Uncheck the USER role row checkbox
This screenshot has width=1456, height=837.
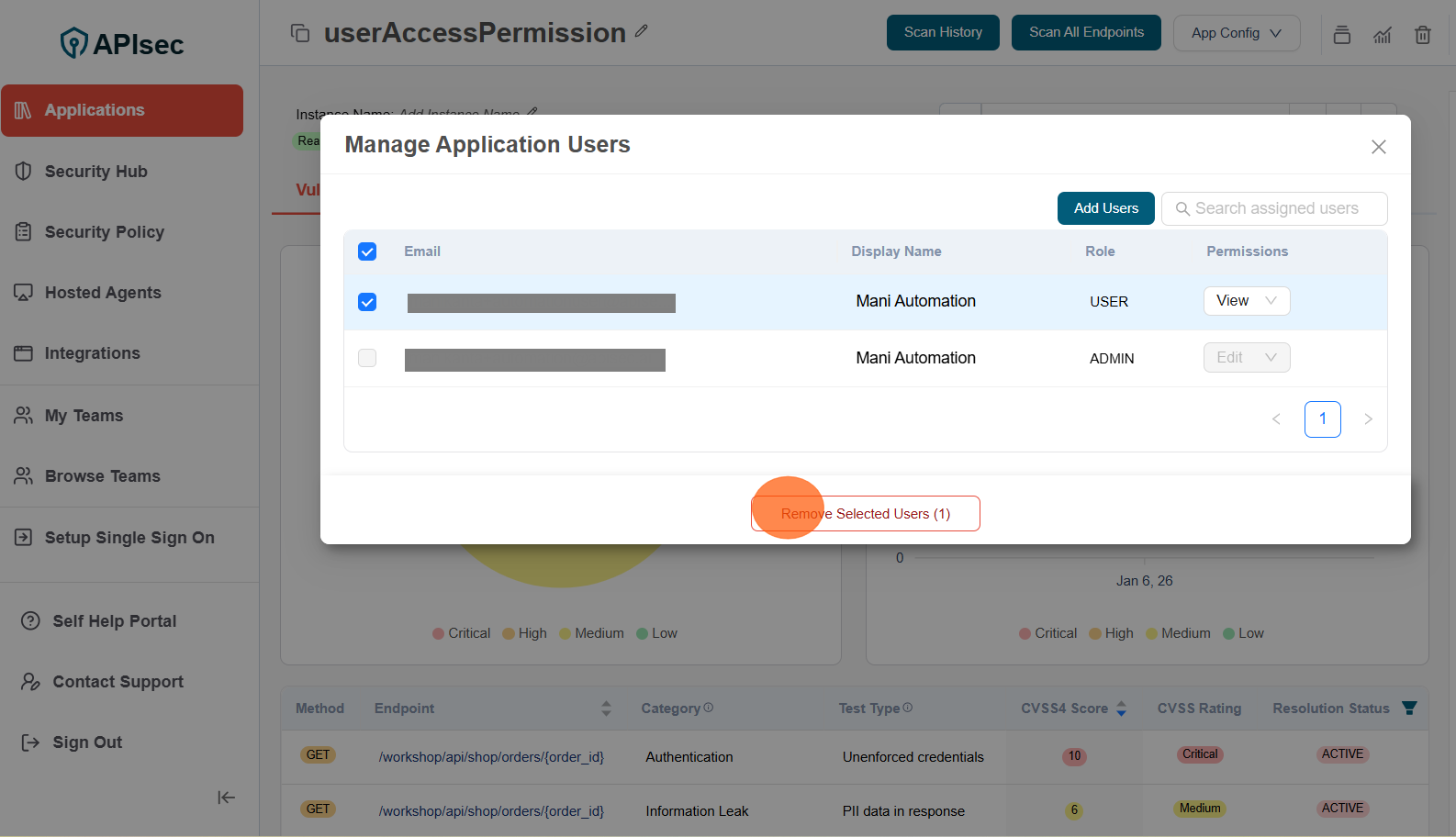click(367, 302)
